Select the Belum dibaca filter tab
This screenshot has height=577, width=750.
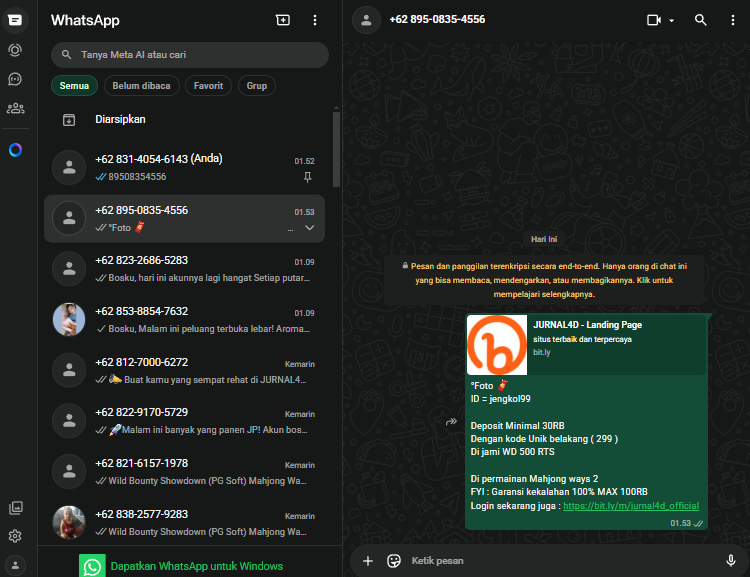click(x=141, y=86)
